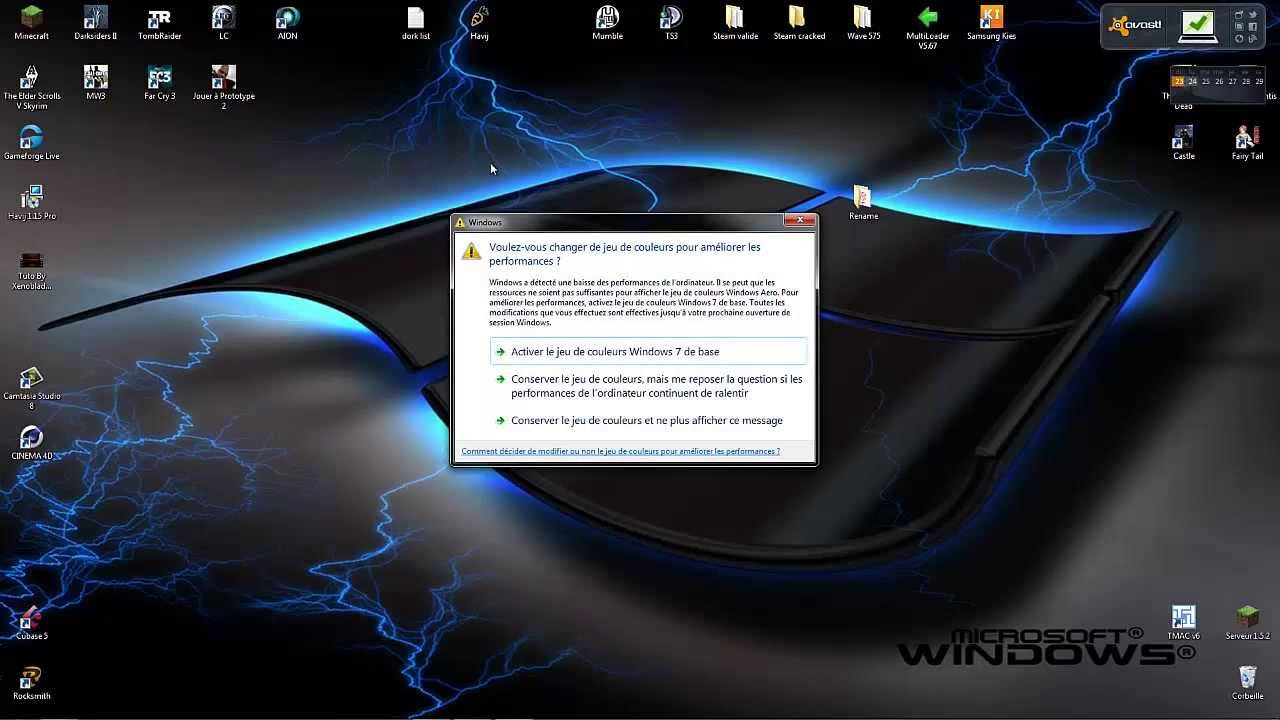
Task: Close the Windows performance dialog
Action: point(798,220)
